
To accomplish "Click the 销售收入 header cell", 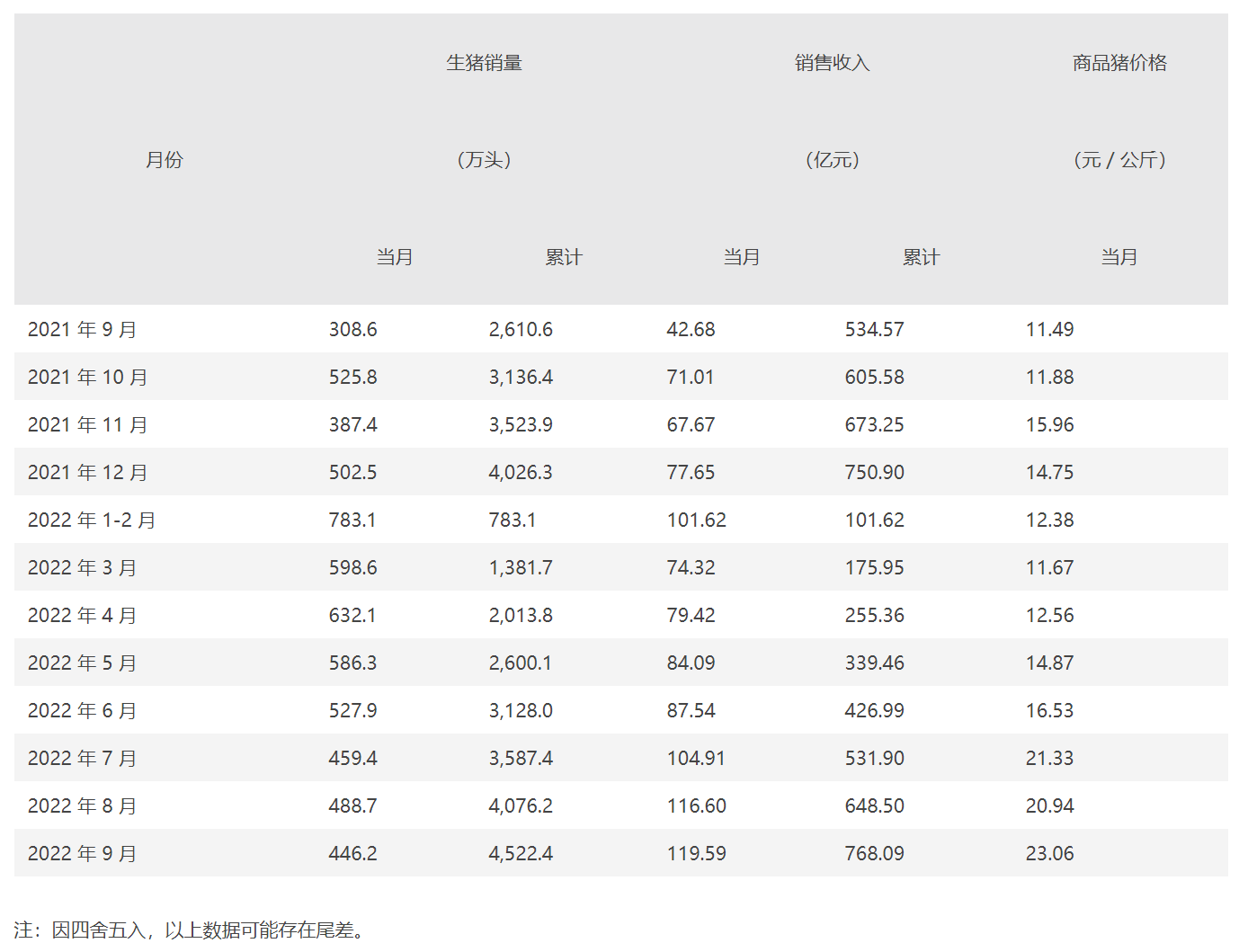I will point(832,63).
